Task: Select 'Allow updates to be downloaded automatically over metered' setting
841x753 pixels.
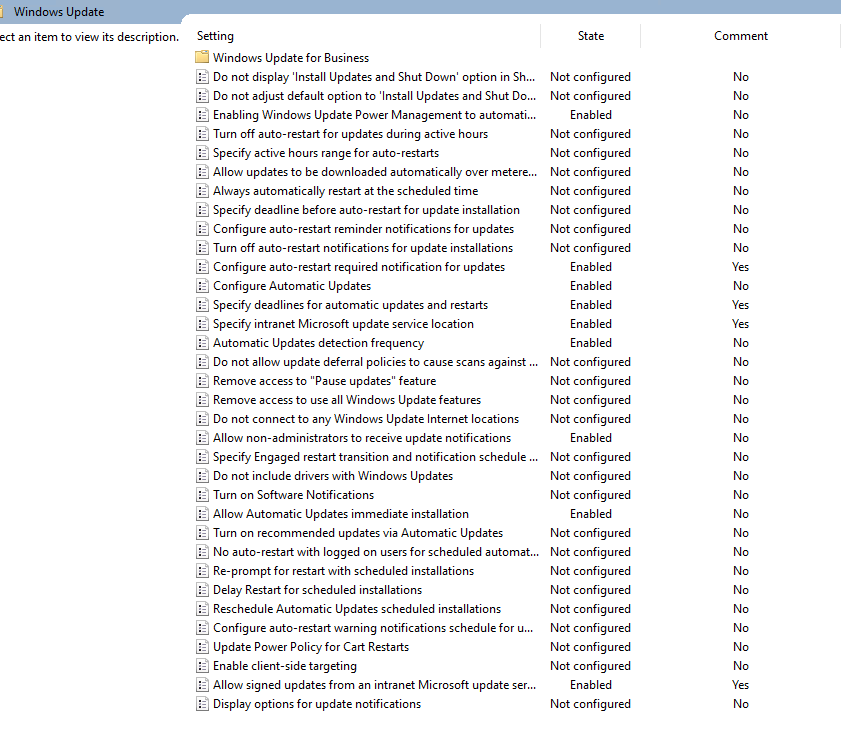Action: 375,172
